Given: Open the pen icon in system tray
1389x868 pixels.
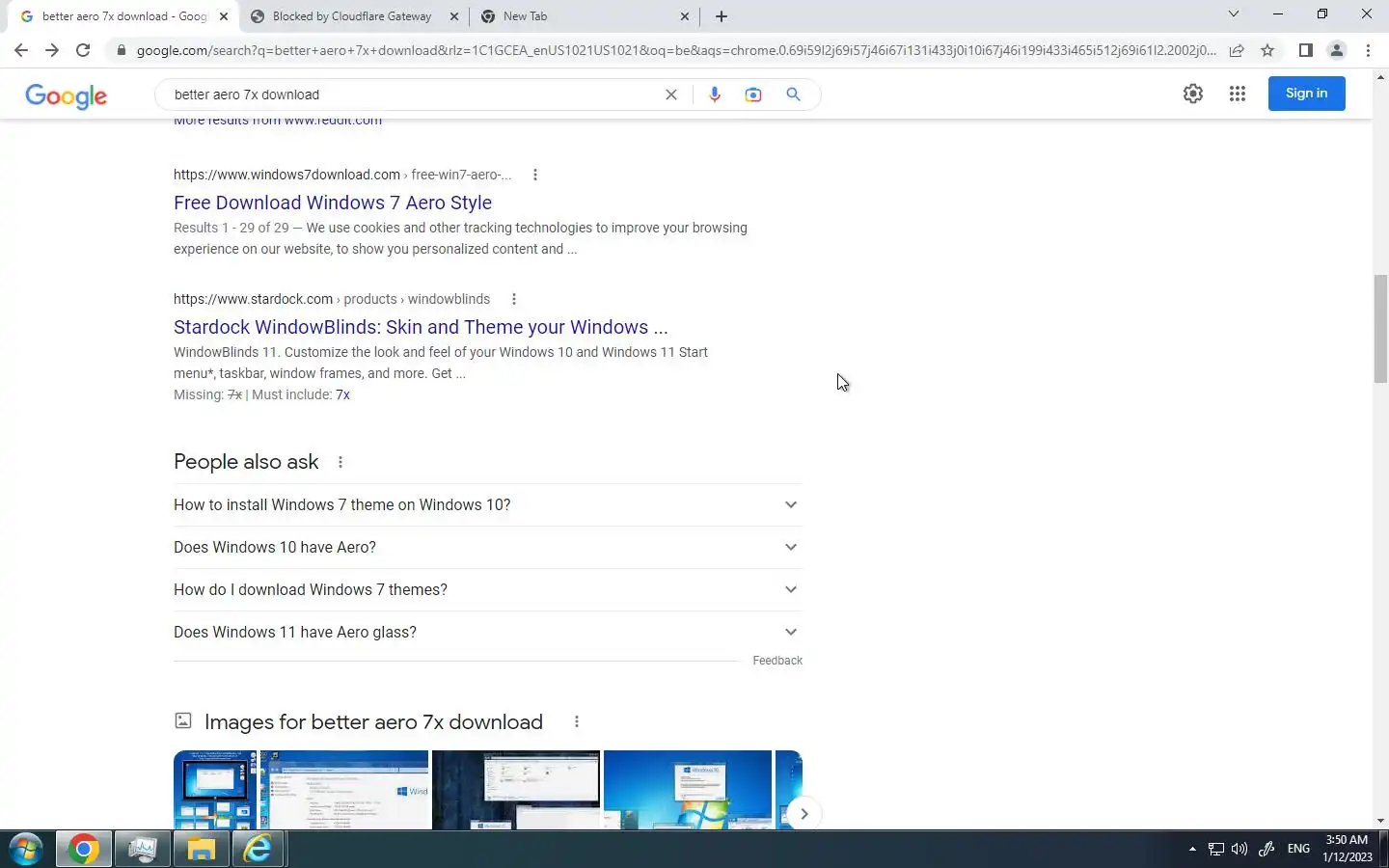Looking at the screenshot, I should (x=1266, y=849).
